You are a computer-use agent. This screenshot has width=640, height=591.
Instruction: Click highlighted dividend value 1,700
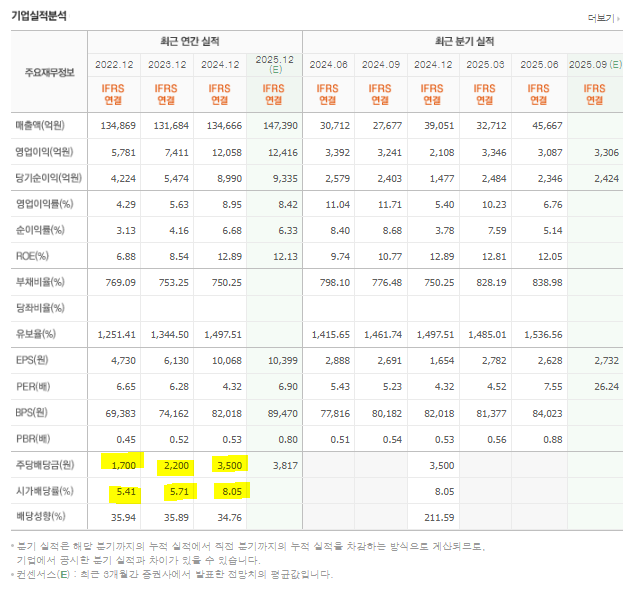[x=124, y=465]
